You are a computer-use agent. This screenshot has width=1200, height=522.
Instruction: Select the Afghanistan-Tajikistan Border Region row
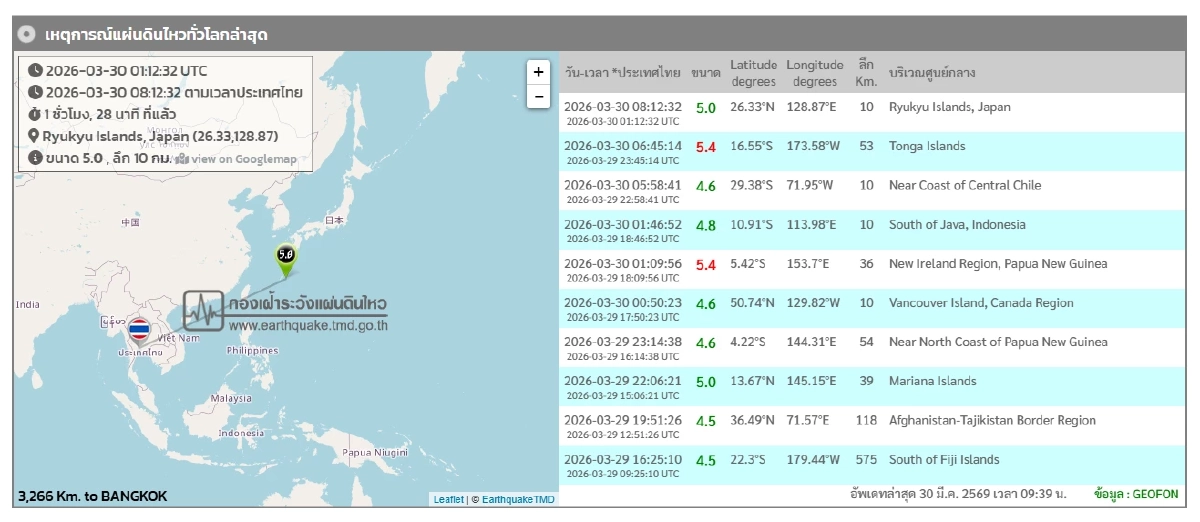click(x=870, y=426)
